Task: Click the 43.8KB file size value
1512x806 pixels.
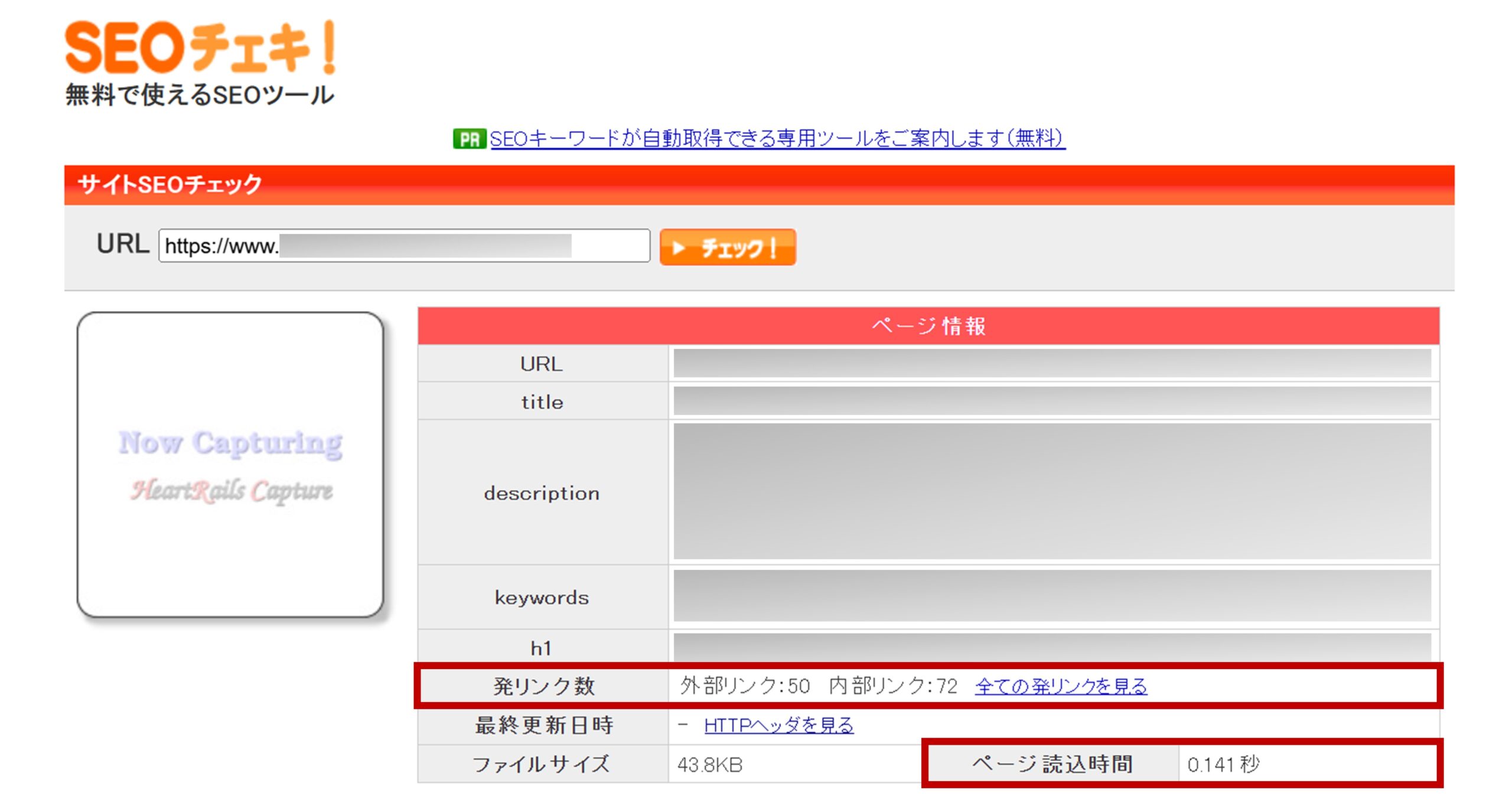Action: pos(709,765)
